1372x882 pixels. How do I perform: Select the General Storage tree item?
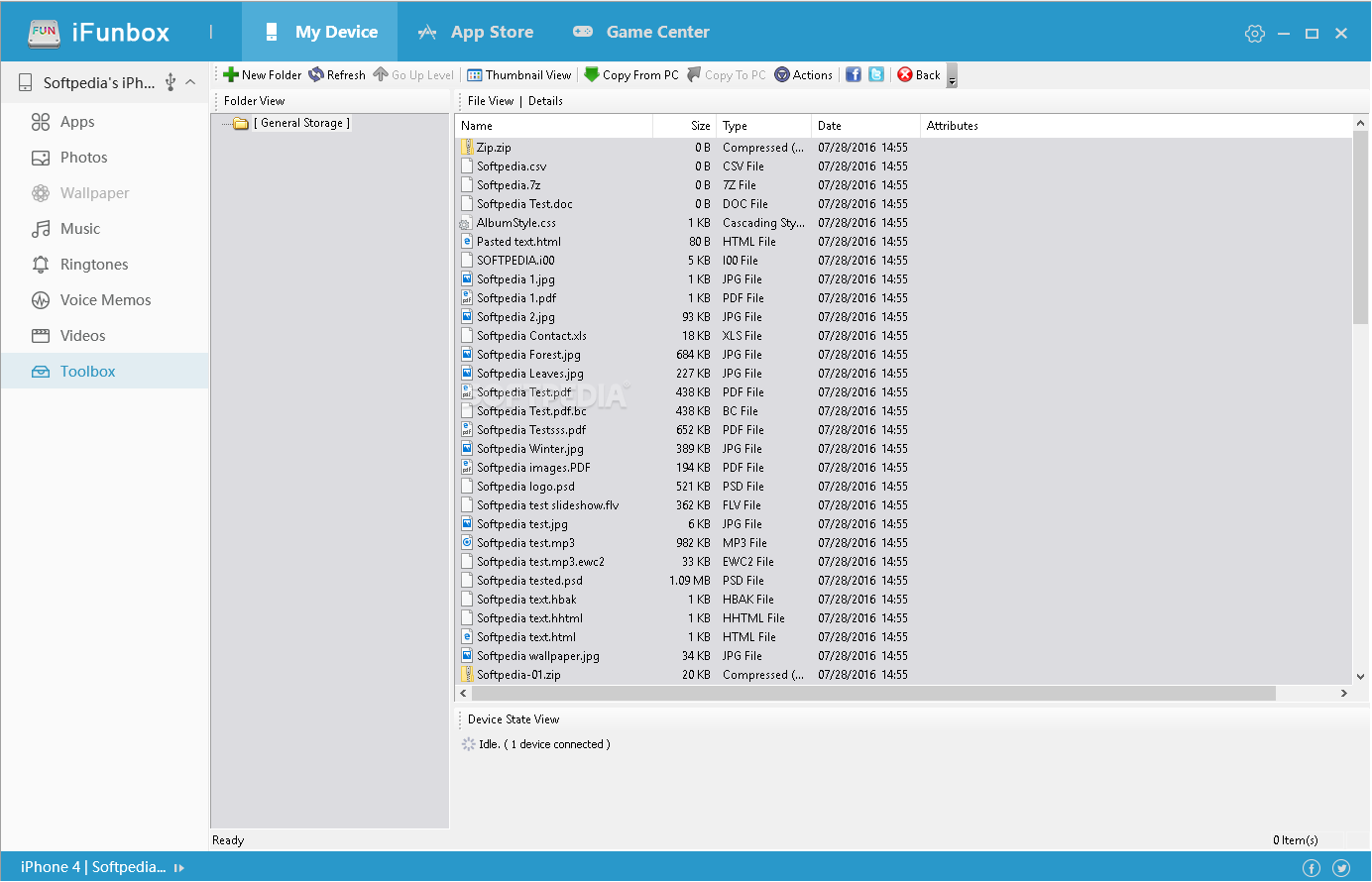pos(301,124)
